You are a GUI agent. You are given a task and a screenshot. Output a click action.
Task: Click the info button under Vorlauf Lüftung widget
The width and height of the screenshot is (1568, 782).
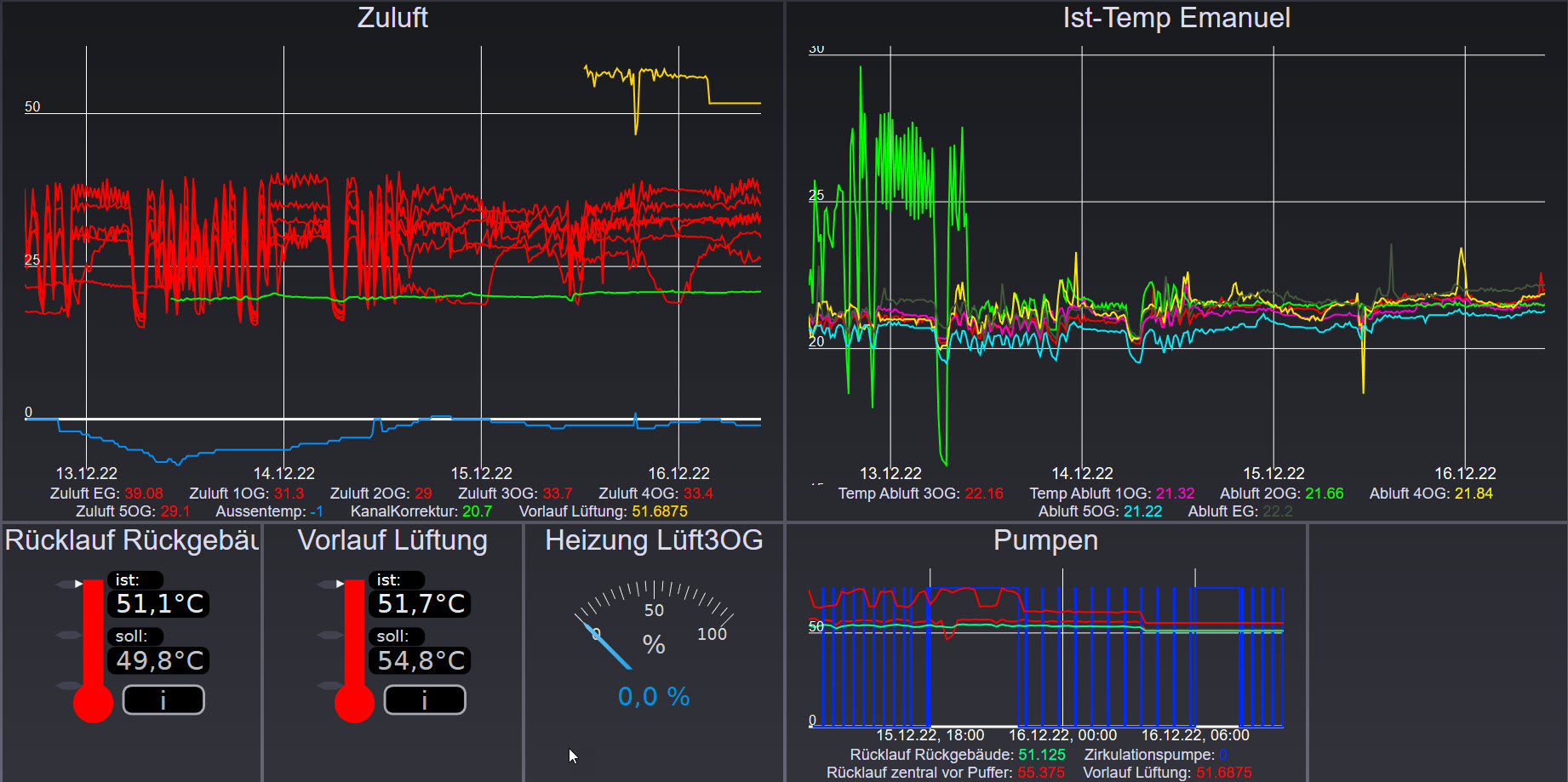tap(425, 700)
